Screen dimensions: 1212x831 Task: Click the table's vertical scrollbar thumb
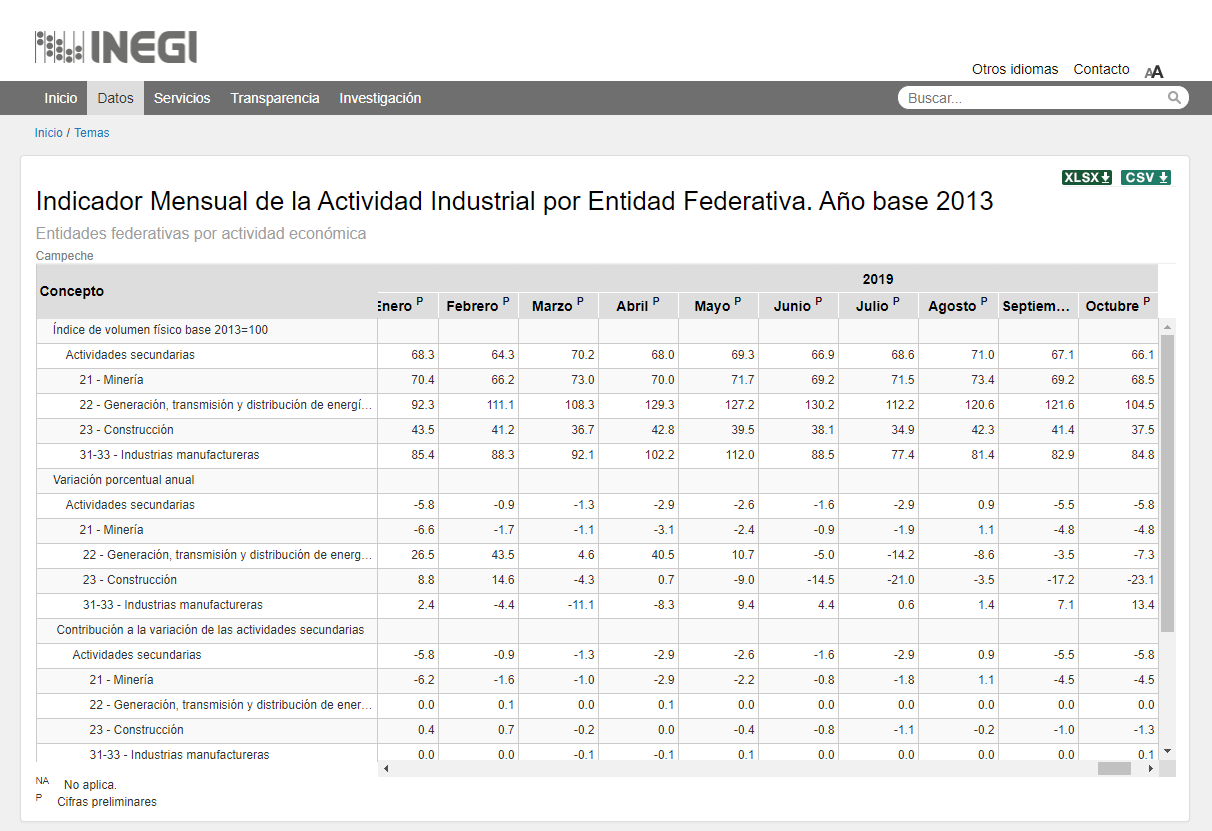point(1167,483)
